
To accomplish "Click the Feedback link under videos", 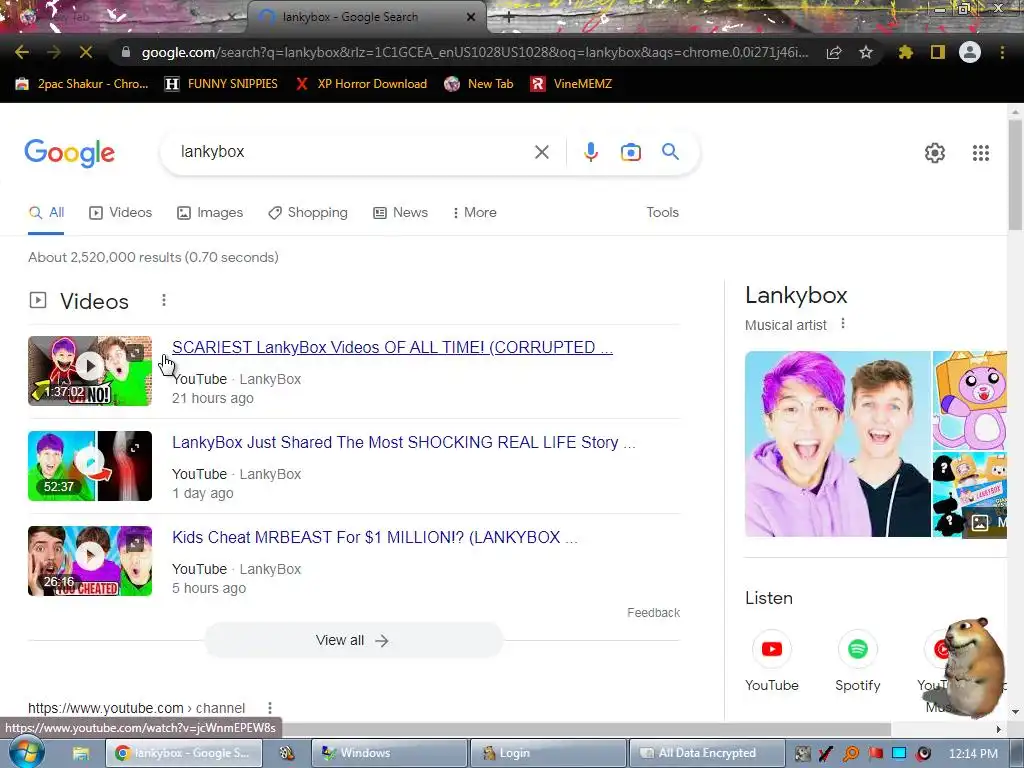I will pos(653,613).
